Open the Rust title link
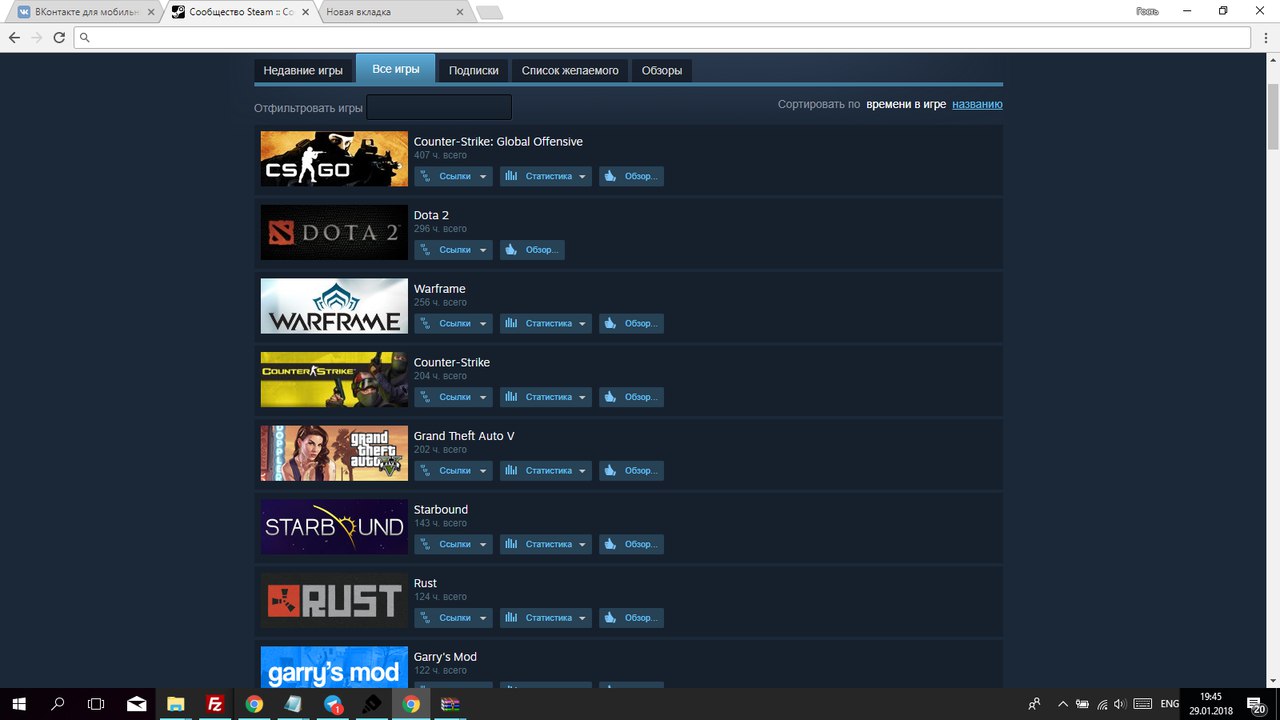 pos(425,583)
